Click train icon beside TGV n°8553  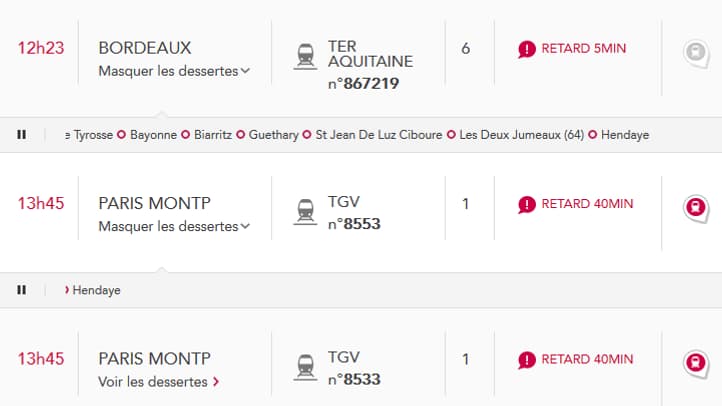pos(305,212)
